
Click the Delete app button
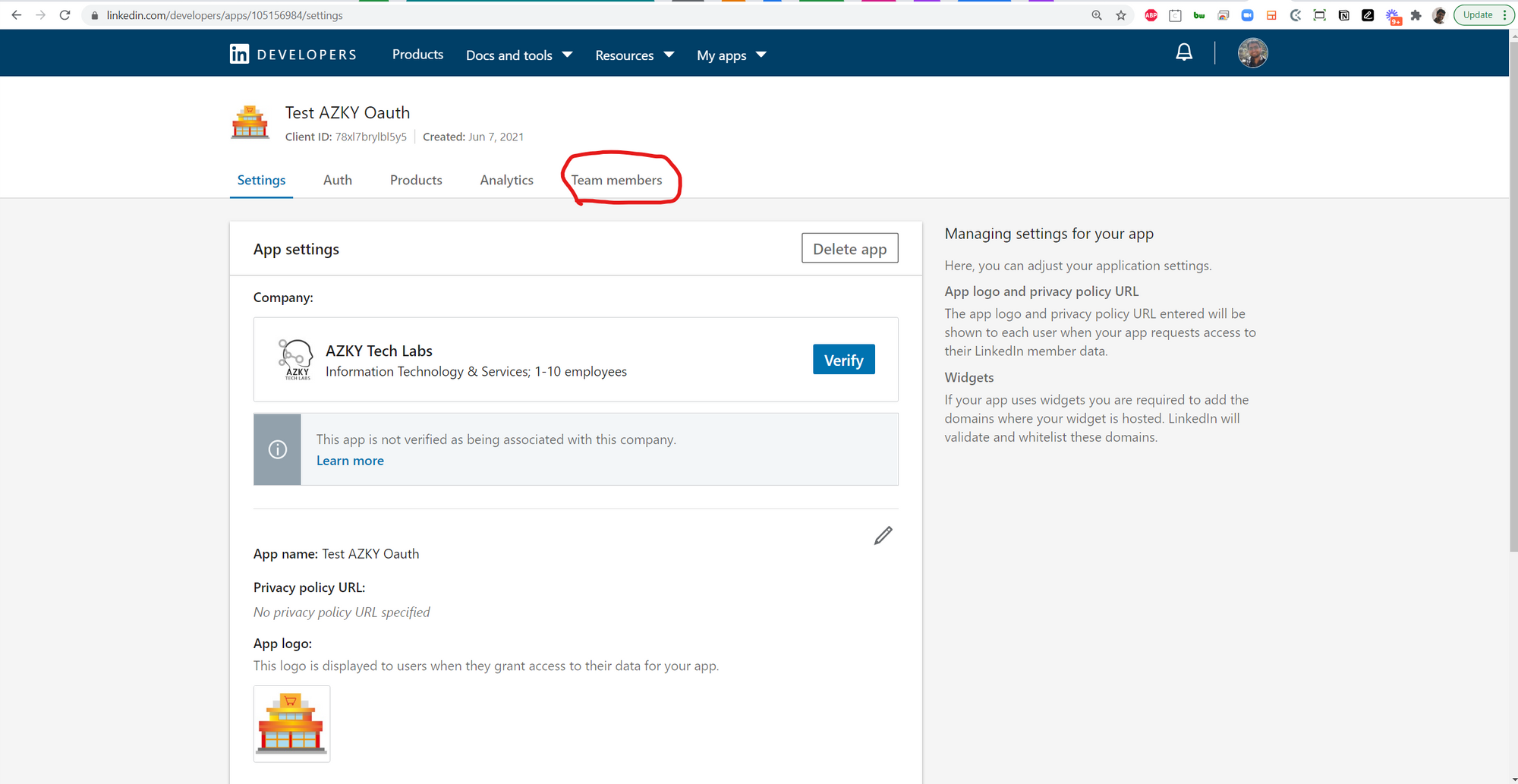click(849, 249)
